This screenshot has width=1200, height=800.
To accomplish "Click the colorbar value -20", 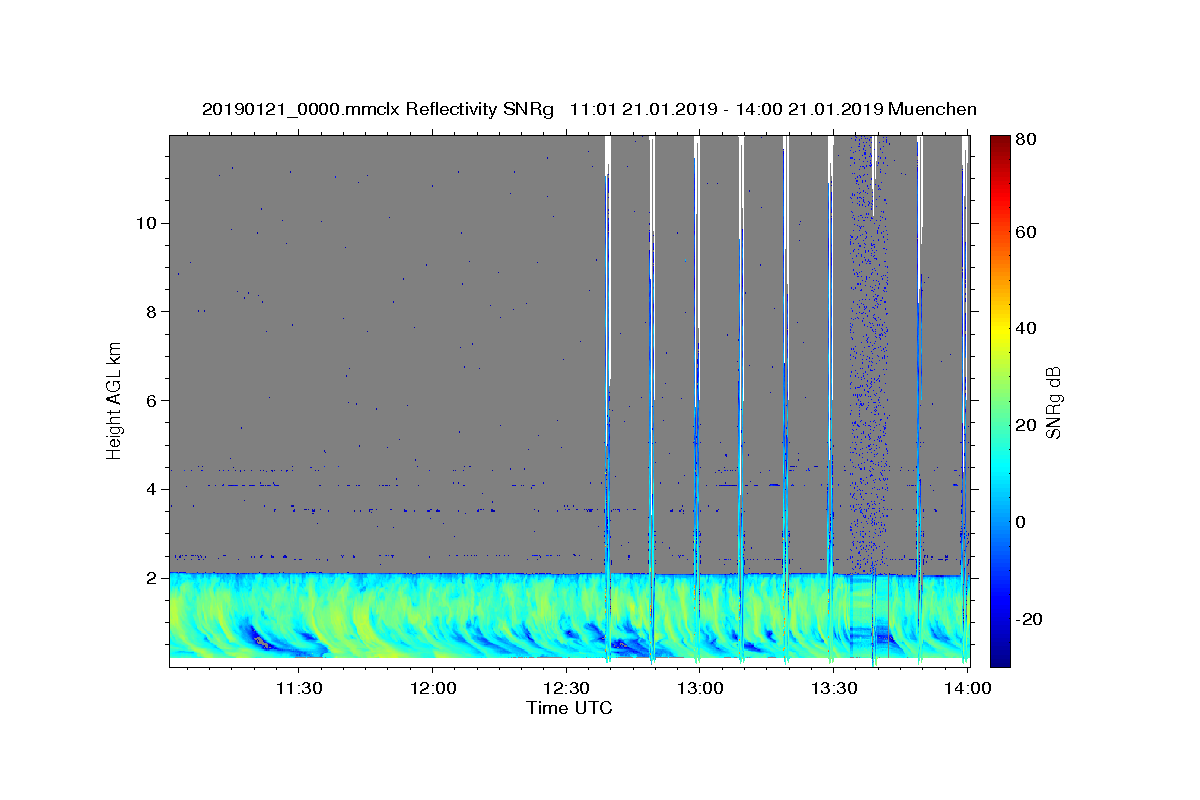I will point(1029,619).
